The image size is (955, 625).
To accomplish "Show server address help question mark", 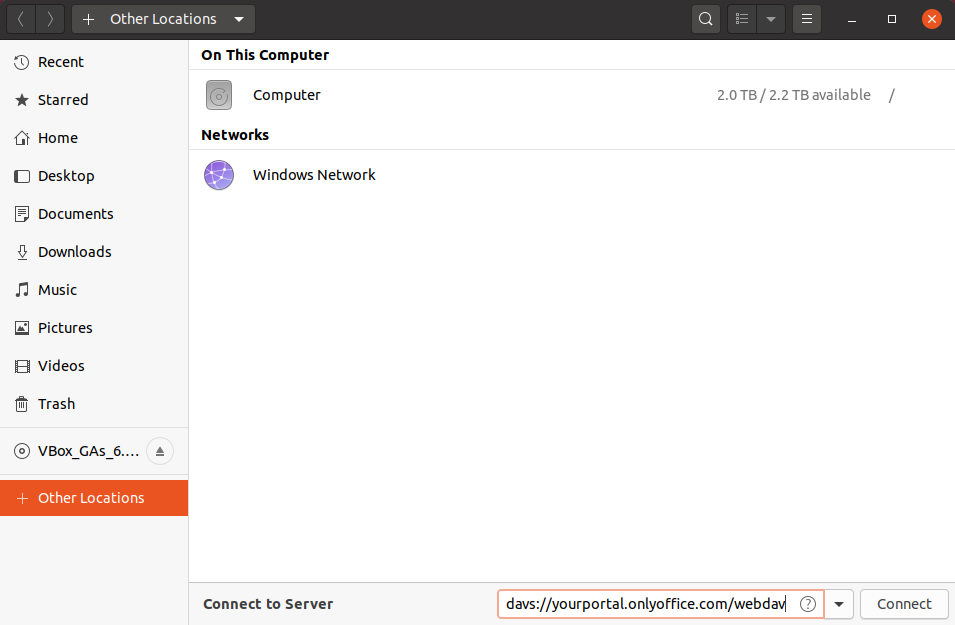I will coord(808,604).
